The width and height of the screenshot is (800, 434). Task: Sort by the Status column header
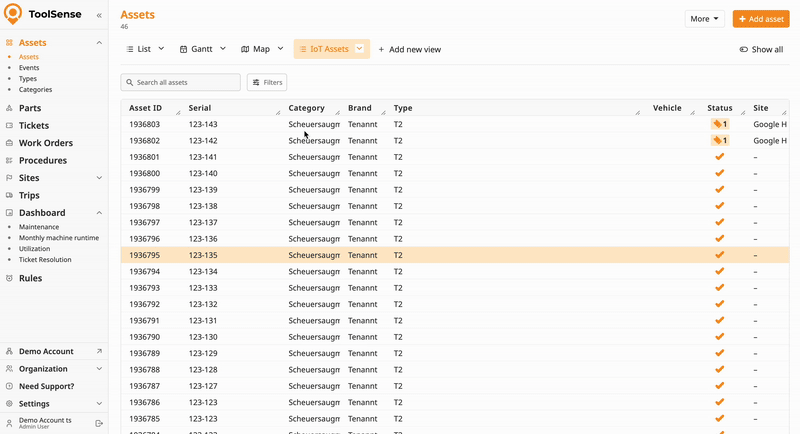719,108
